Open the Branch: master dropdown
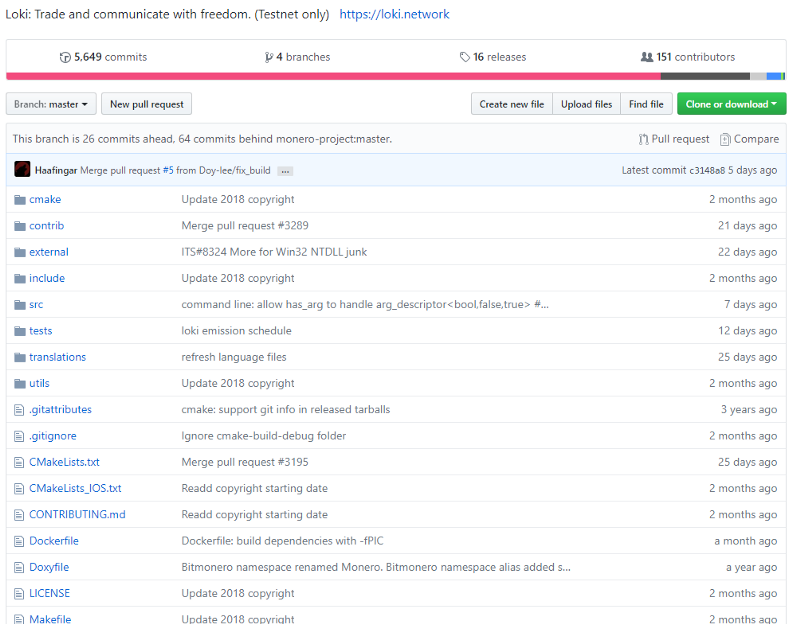 [x=51, y=104]
